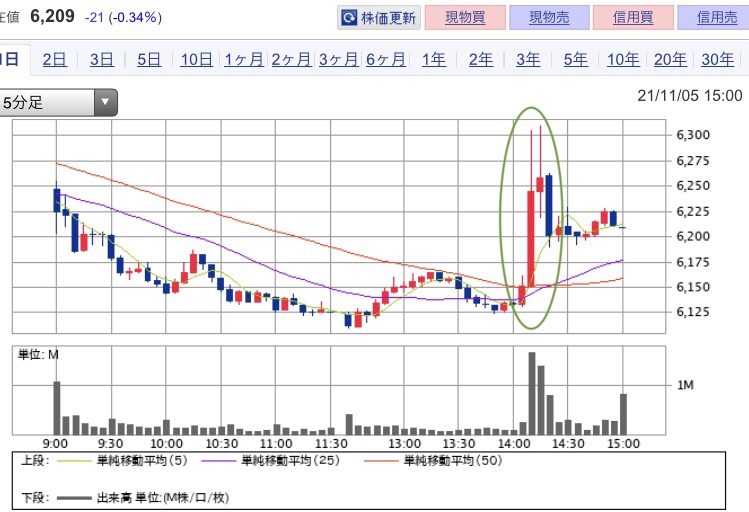This screenshot has width=749, height=512.
Task: Open the 1年 chart period
Action: tap(433, 60)
